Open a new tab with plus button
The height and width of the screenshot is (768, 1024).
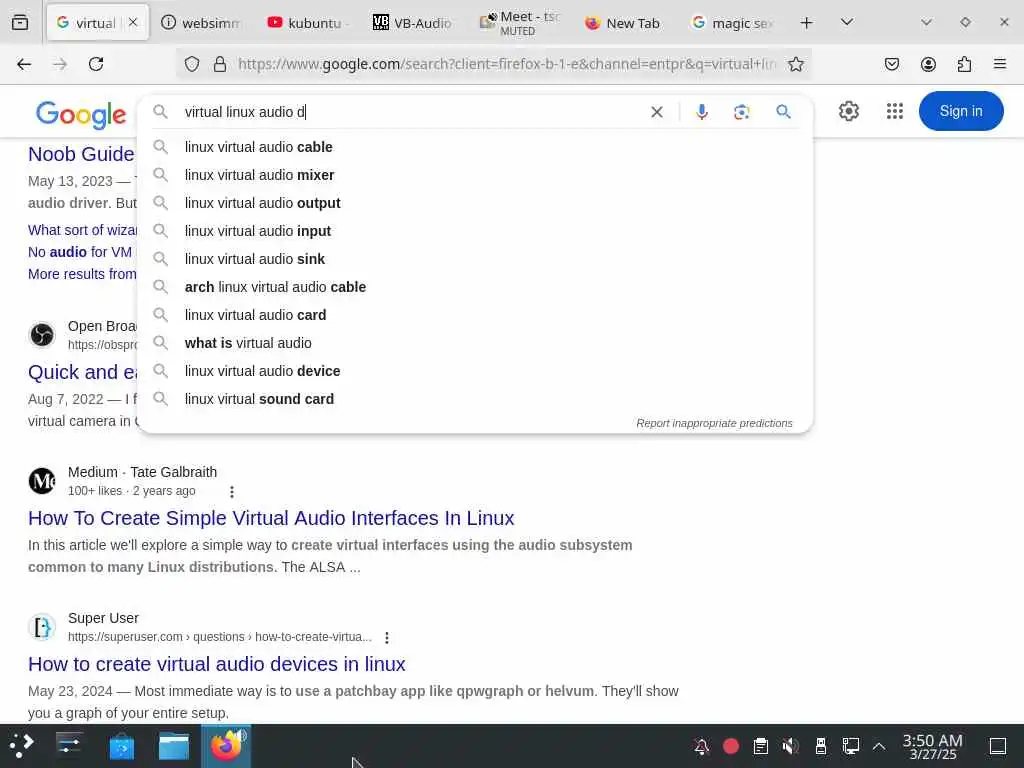click(x=807, y=23)
